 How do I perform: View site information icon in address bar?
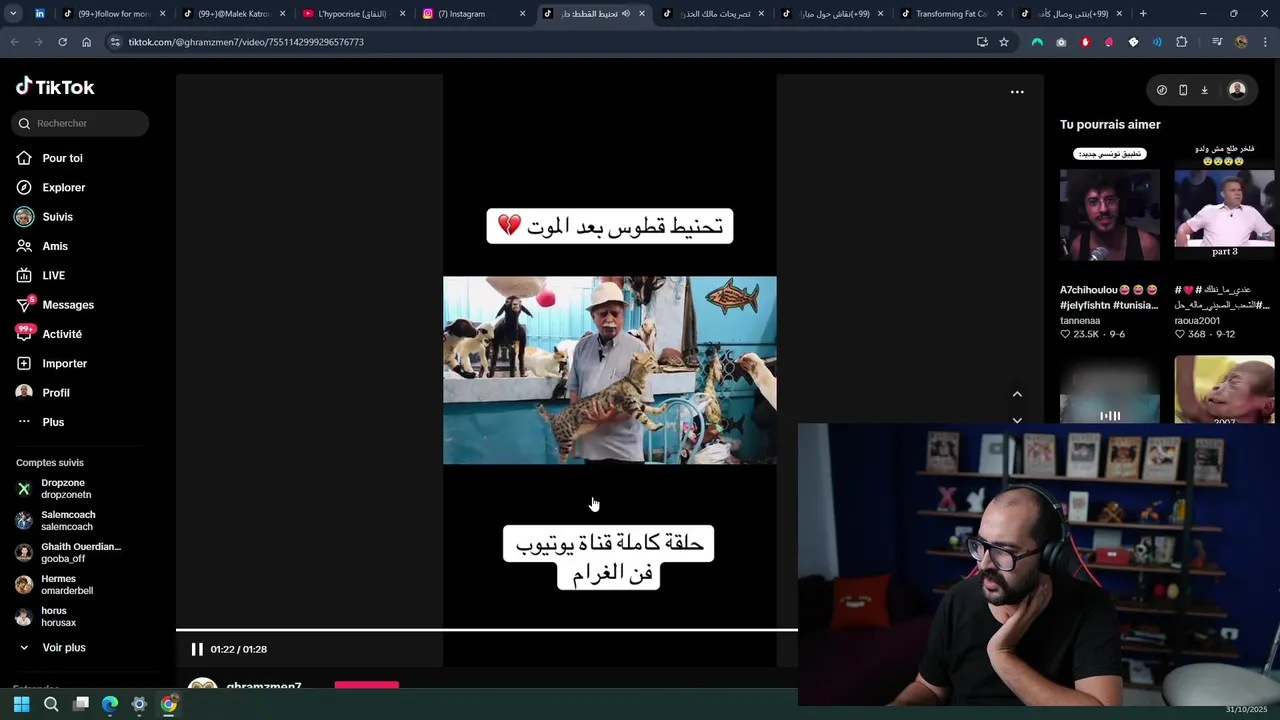pyautogui.click(x=115, y=42)
